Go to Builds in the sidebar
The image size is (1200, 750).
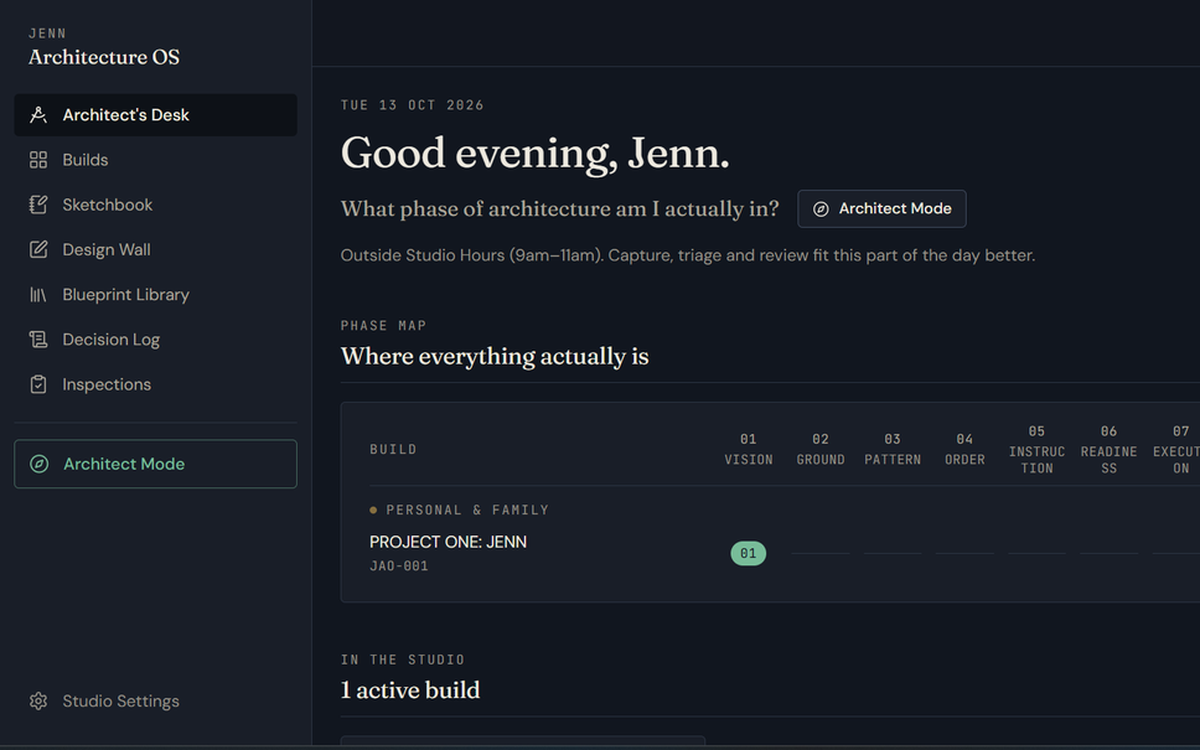(155, 160)
